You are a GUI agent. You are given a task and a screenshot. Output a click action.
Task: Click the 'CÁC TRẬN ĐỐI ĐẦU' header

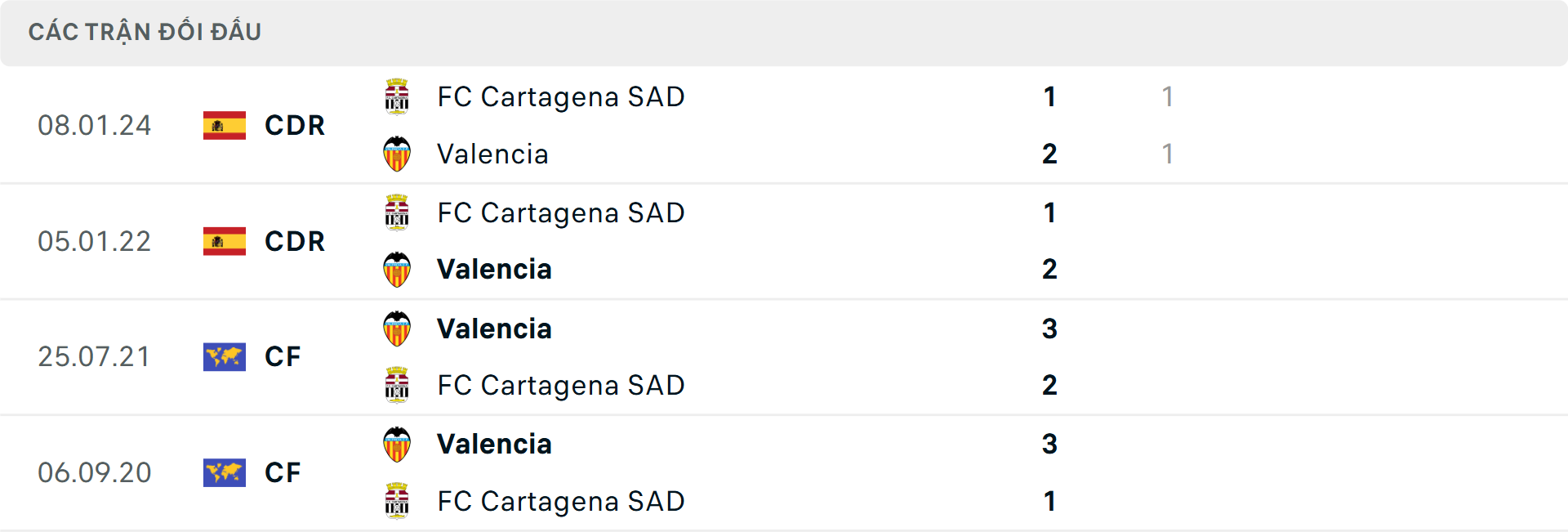(145, 32)
